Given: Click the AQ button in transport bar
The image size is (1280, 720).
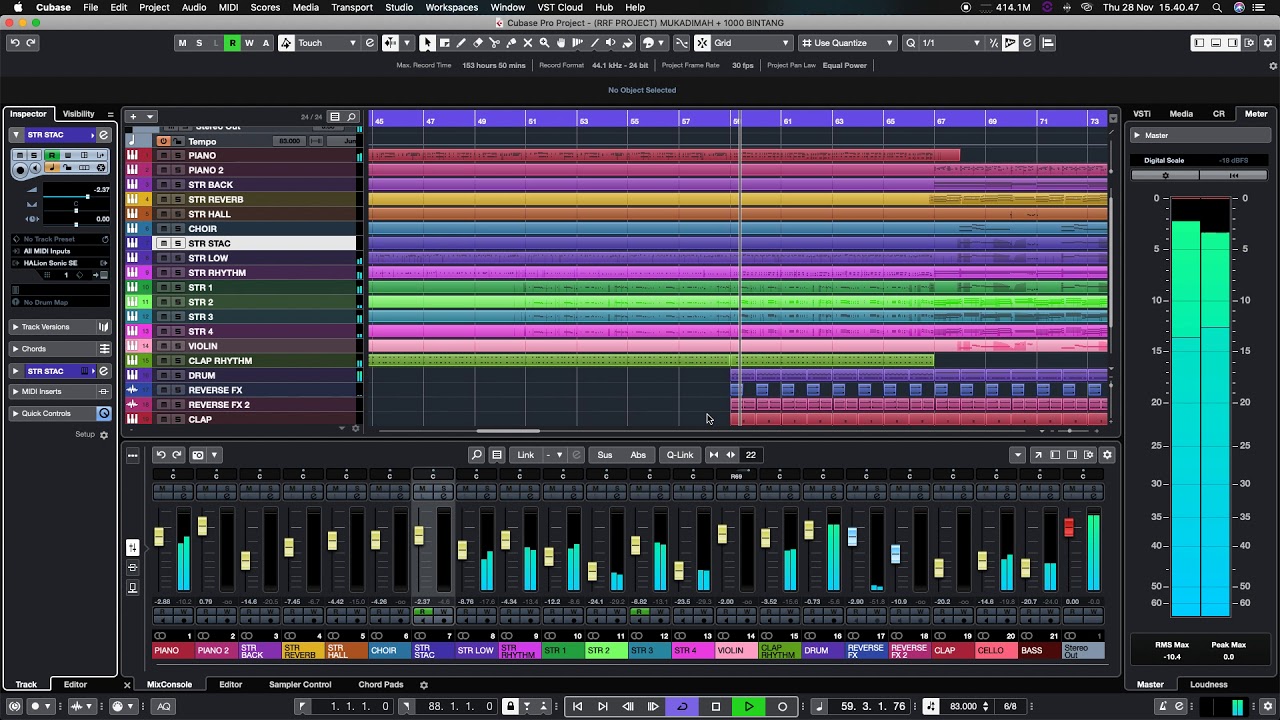Looking at the screenshot, I should tap(164, 707).
